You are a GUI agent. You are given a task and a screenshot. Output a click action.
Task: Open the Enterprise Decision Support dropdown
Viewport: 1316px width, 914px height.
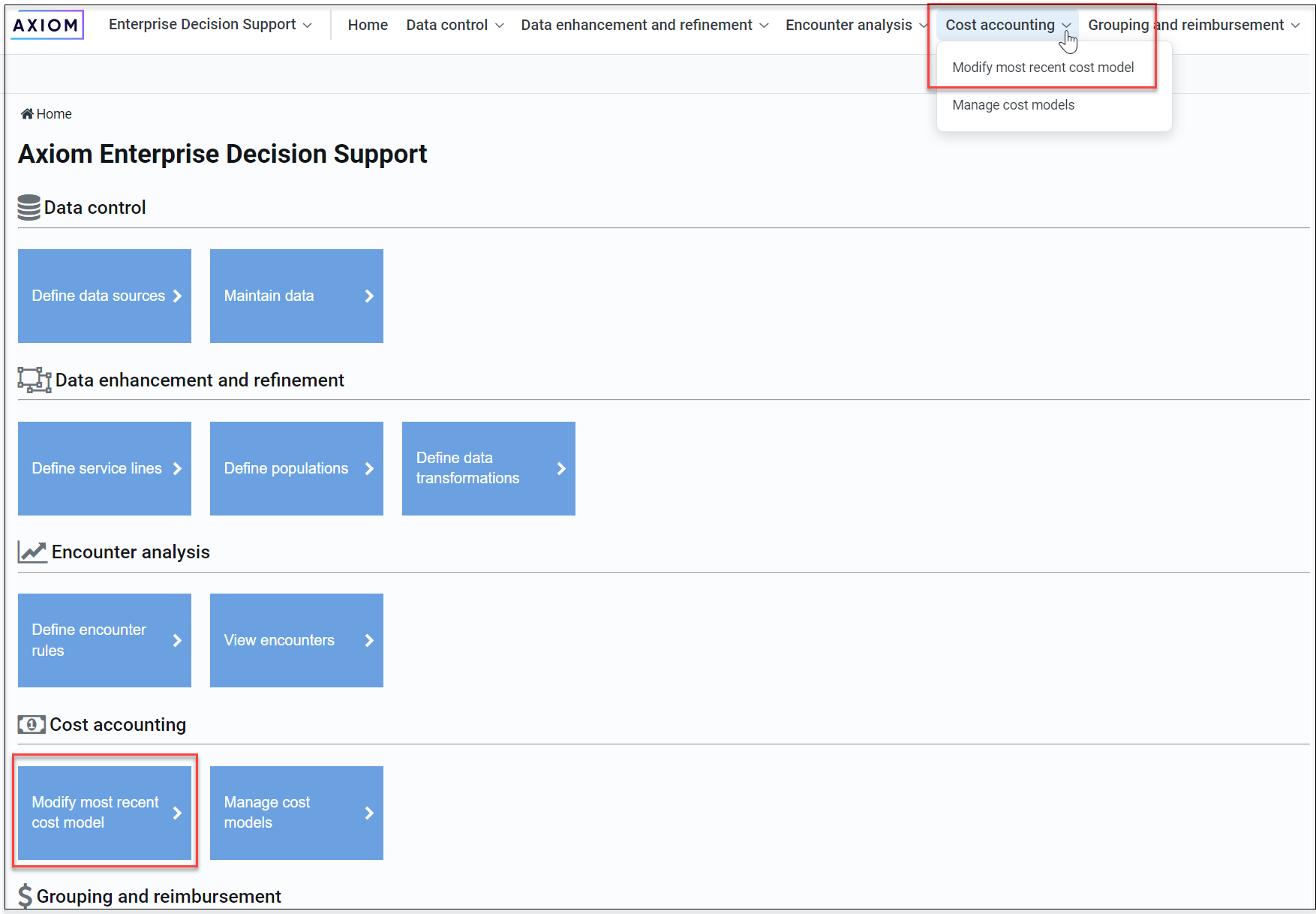click(x=210, y=25)
